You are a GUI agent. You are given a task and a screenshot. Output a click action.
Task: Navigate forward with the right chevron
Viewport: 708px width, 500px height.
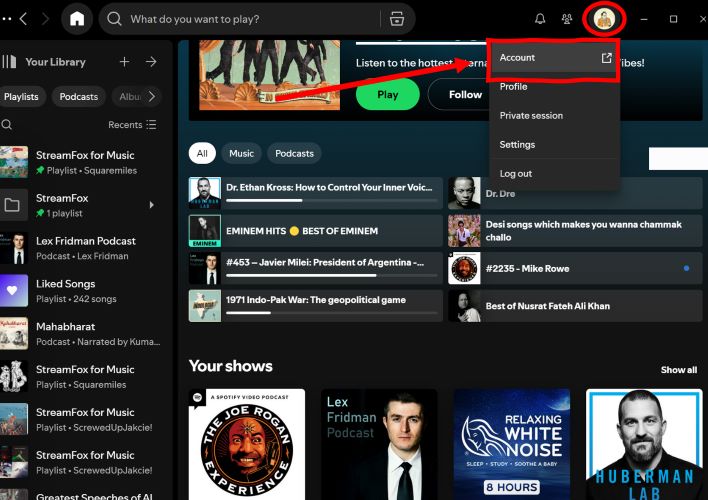45,19
